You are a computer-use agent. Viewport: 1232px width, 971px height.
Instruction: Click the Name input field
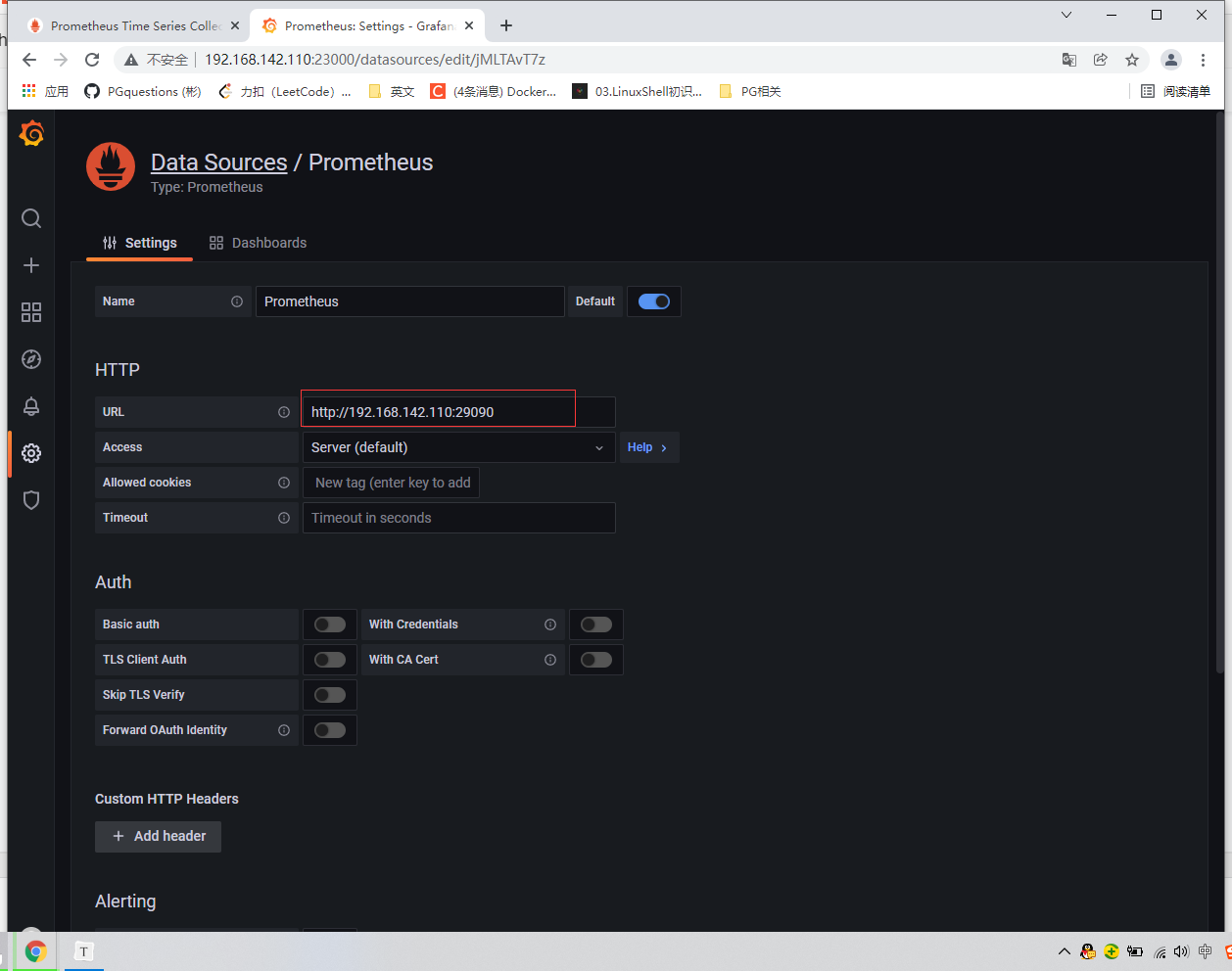click(x=410, y=301)
